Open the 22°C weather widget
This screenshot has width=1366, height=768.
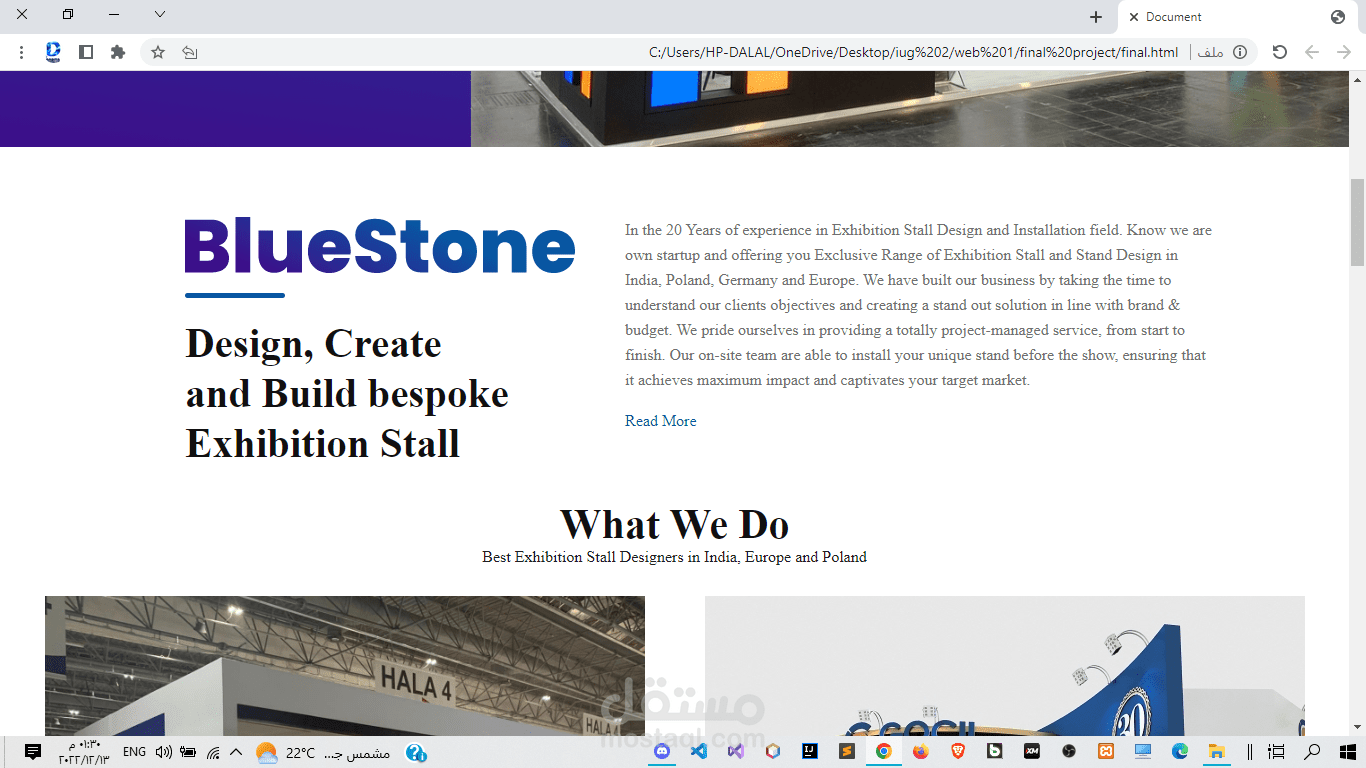[322, 752]
